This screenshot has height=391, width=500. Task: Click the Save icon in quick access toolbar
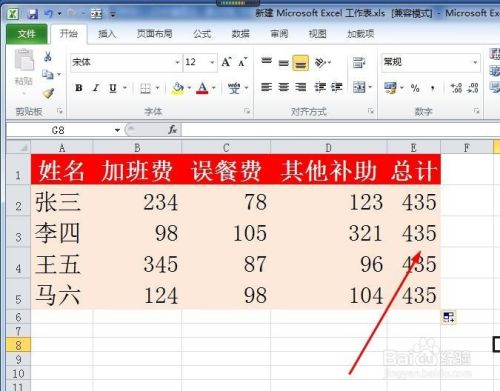(32, 14)
